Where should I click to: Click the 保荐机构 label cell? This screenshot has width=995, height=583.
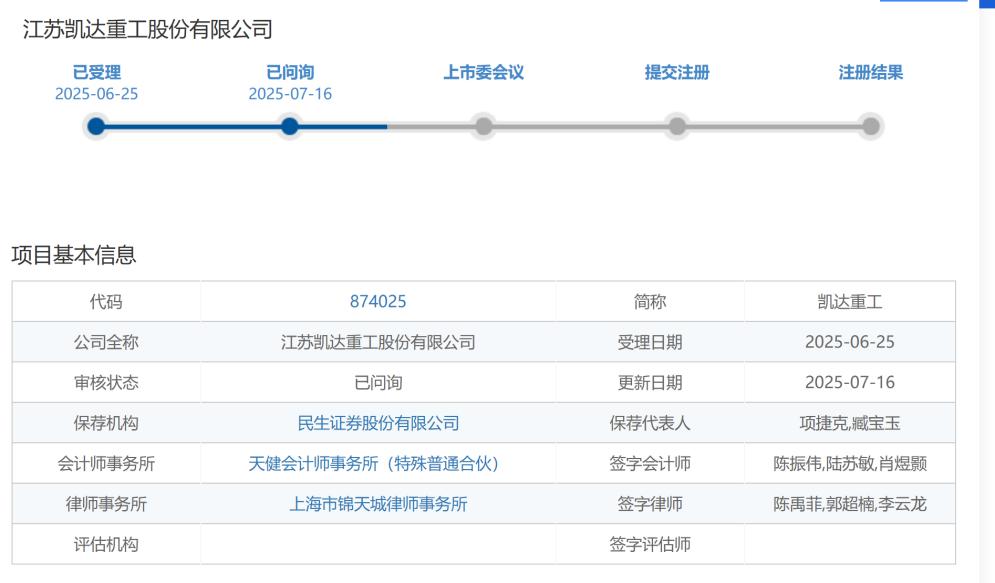pyautogui.click(x=106, y=423)
